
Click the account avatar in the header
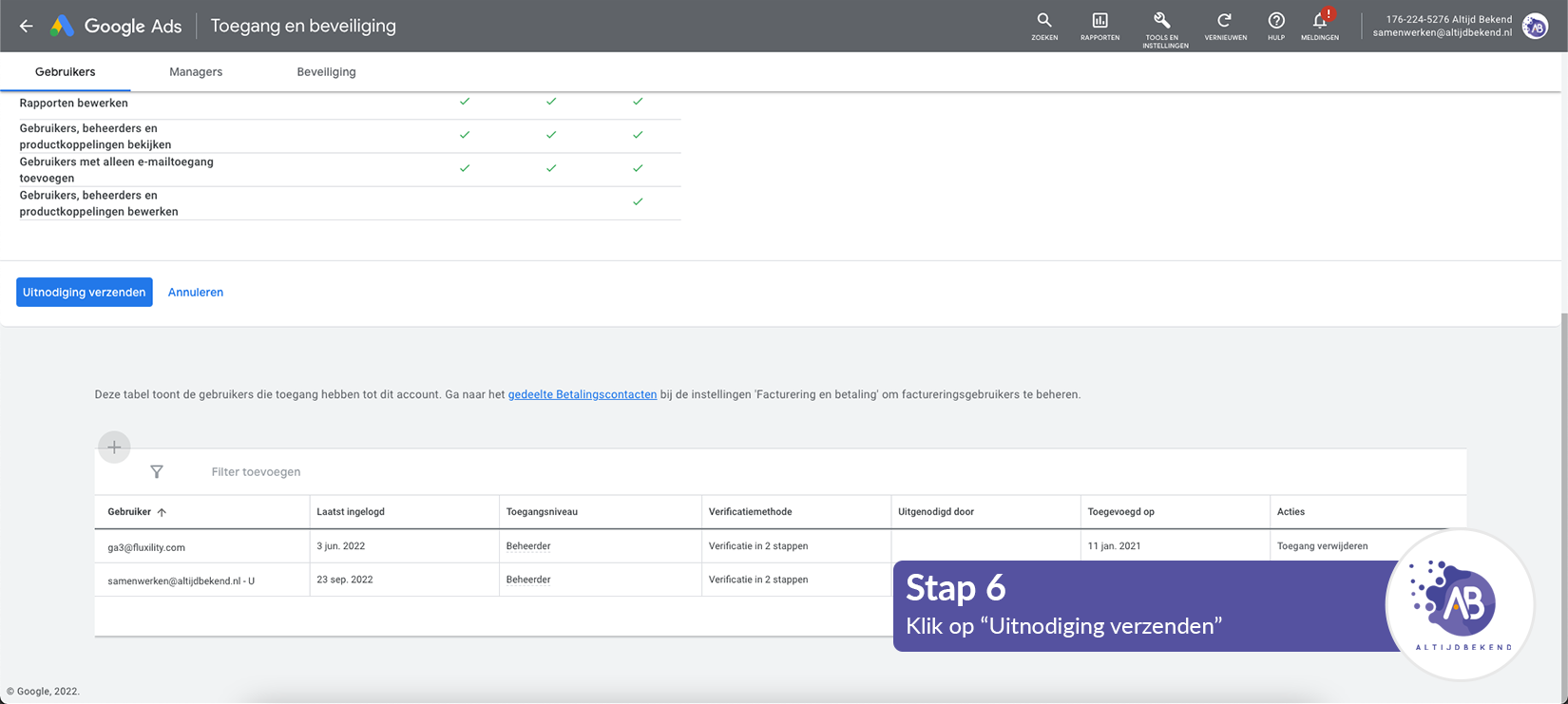click(x=1535, y=27)
